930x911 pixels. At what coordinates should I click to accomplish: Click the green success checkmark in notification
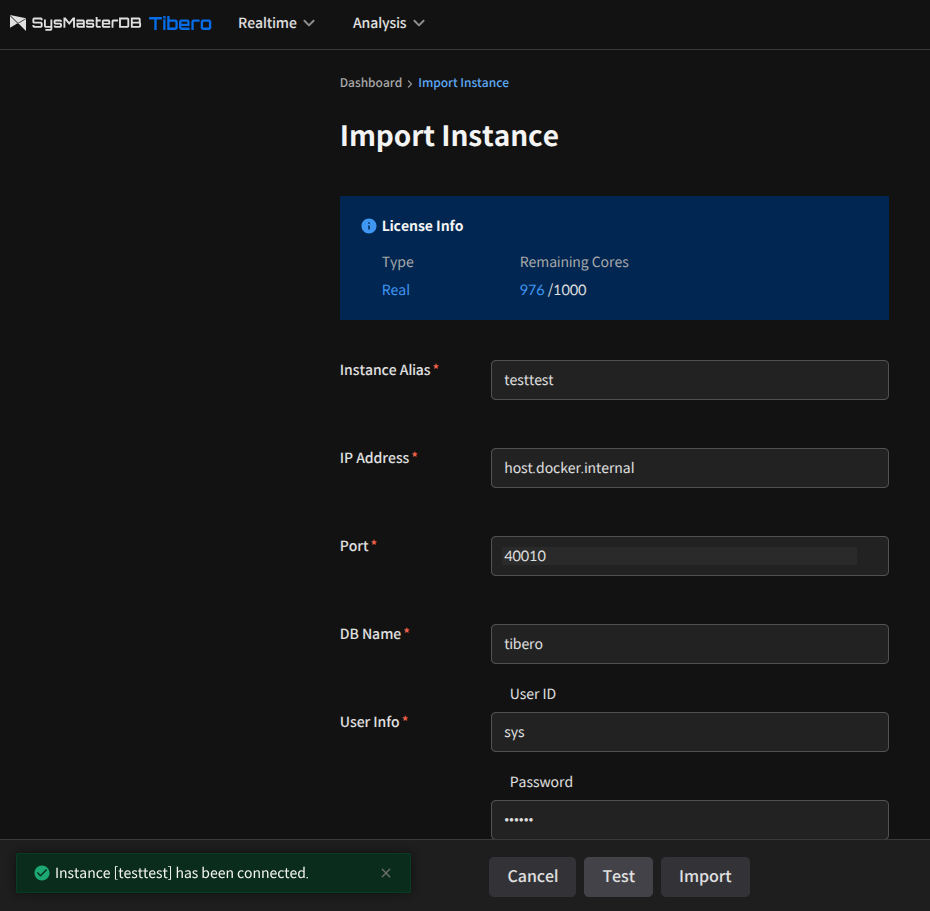tap(41, 873)
